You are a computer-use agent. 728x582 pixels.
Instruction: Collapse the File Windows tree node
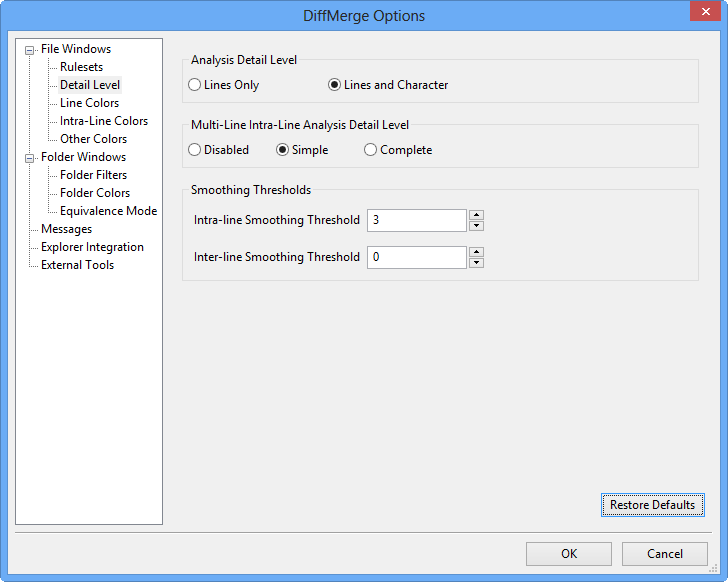pyautogui.click(x=30, y=50)
